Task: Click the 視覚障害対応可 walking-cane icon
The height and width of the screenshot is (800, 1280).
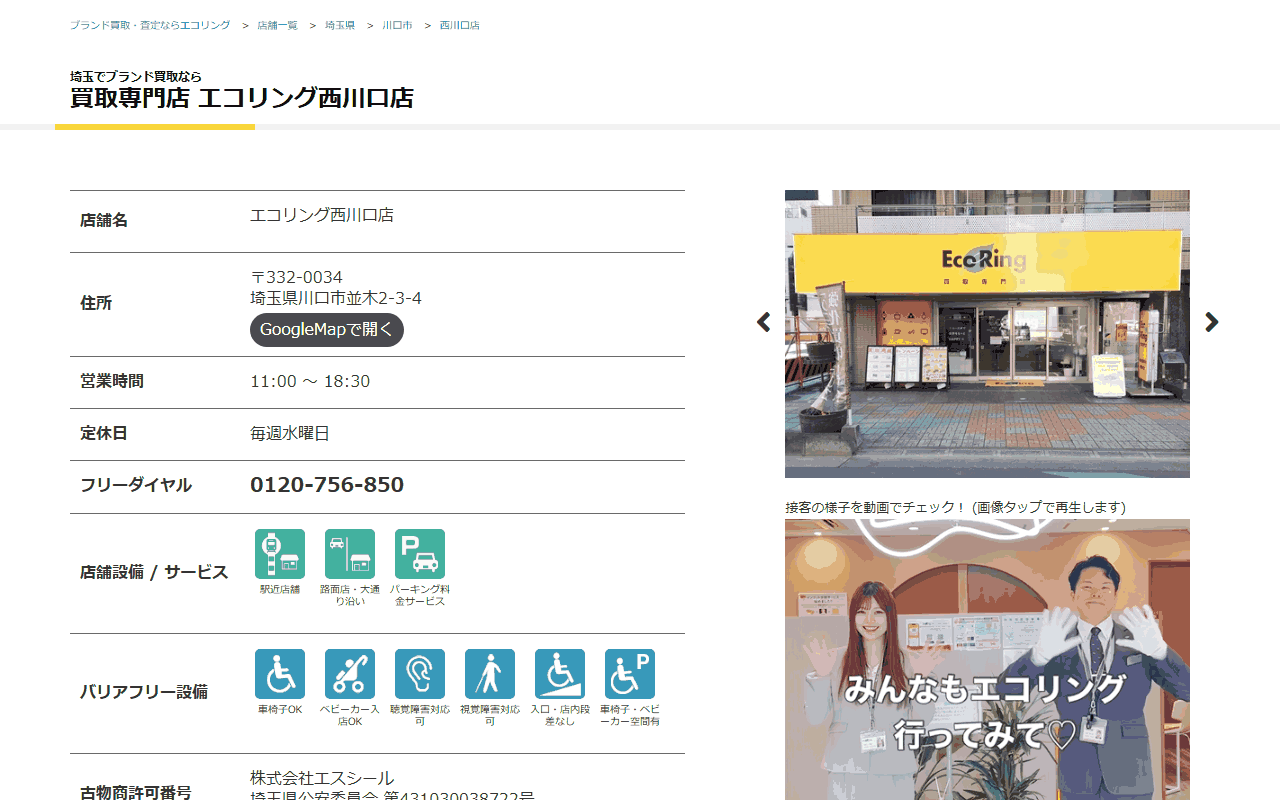Action: click(490, 674)
